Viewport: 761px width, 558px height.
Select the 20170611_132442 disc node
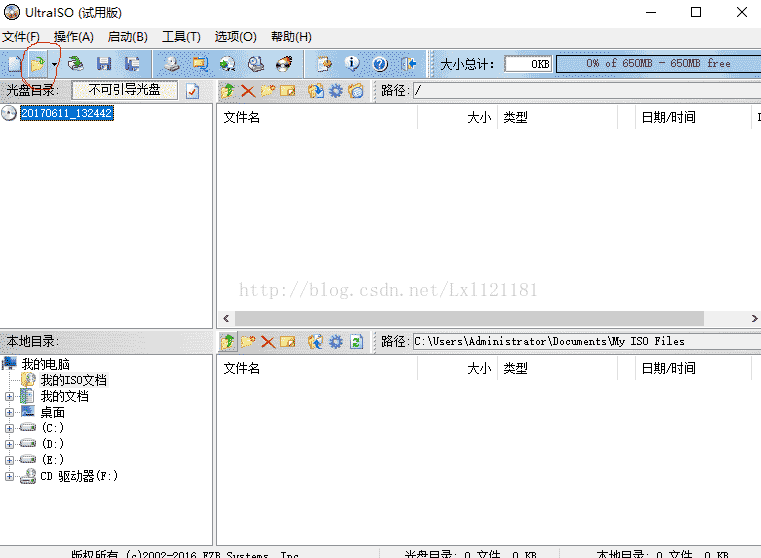click(x=66, y=113)
